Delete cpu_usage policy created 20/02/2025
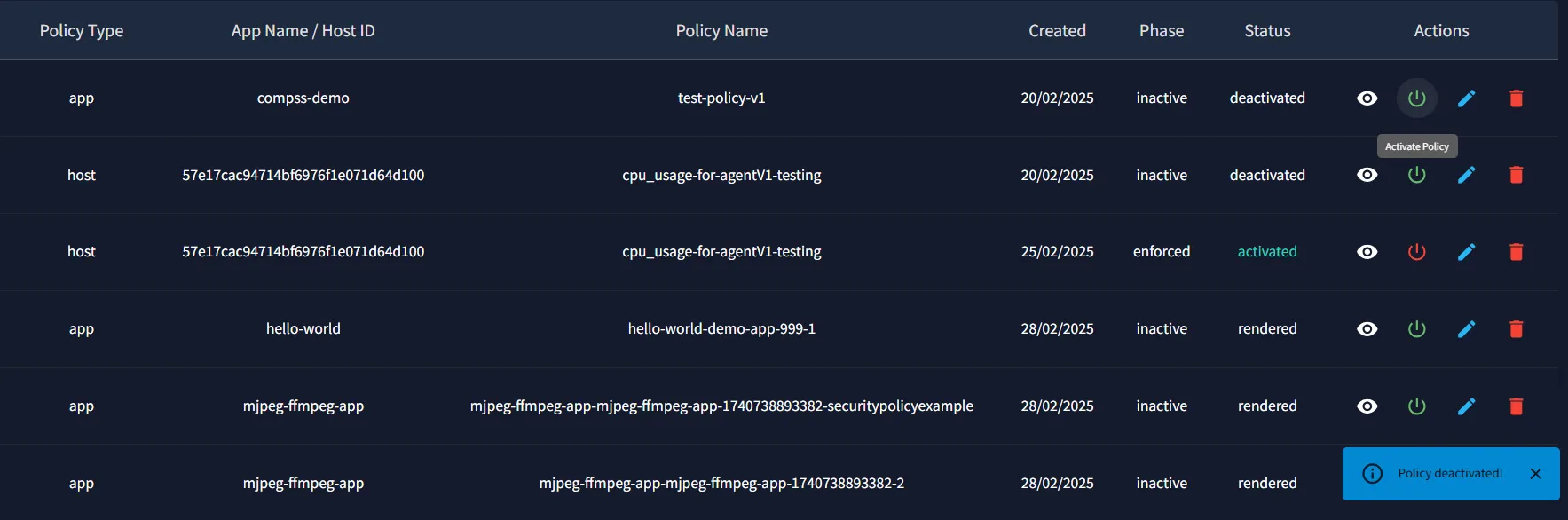The height and width of the screenshot is (520, 1568). click(x=1516, y=175)
